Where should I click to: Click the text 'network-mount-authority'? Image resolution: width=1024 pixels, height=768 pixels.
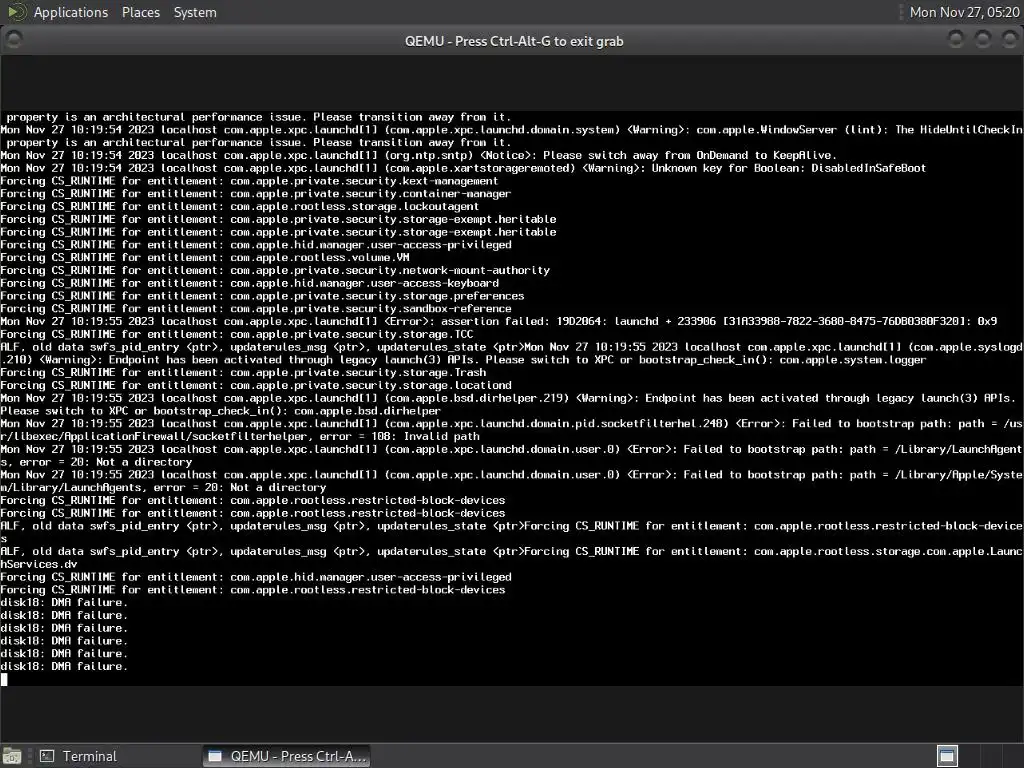(476, 270)
